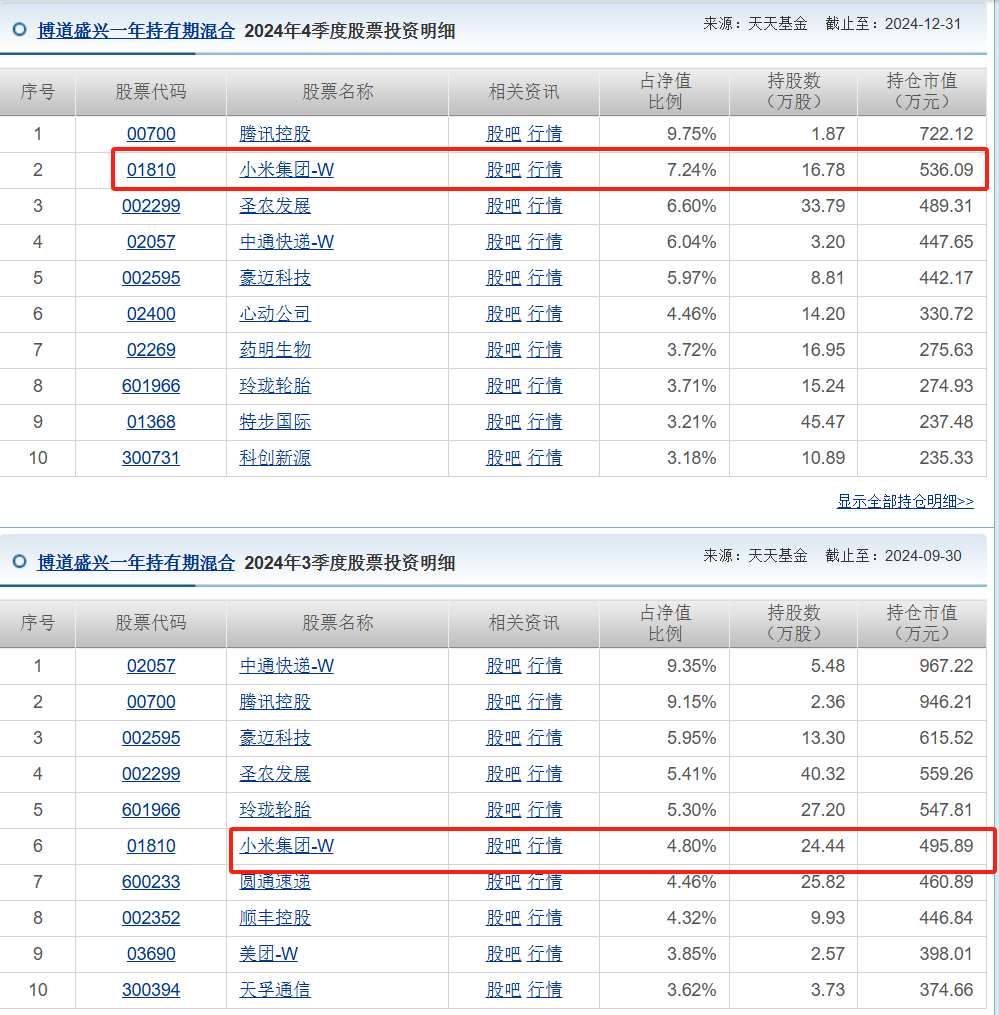Open 行情 for 心动公司
999x1015 pixels.
coord(544,314)
